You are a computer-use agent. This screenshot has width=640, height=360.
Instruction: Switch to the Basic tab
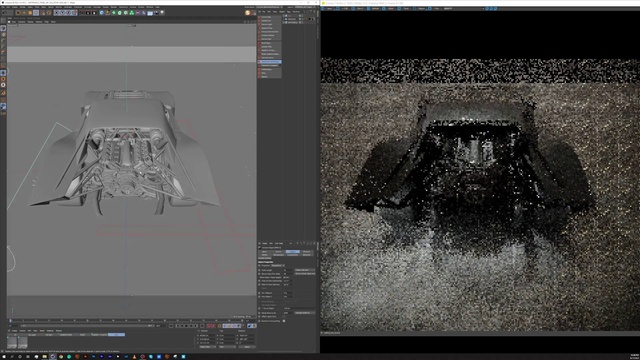tap(264, 251)
